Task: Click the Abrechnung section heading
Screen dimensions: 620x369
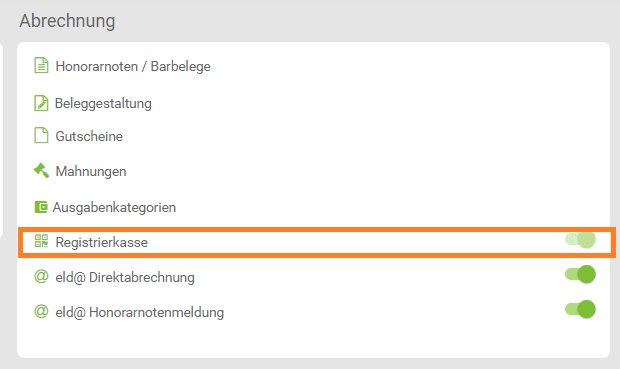Action: click(67, 21)
